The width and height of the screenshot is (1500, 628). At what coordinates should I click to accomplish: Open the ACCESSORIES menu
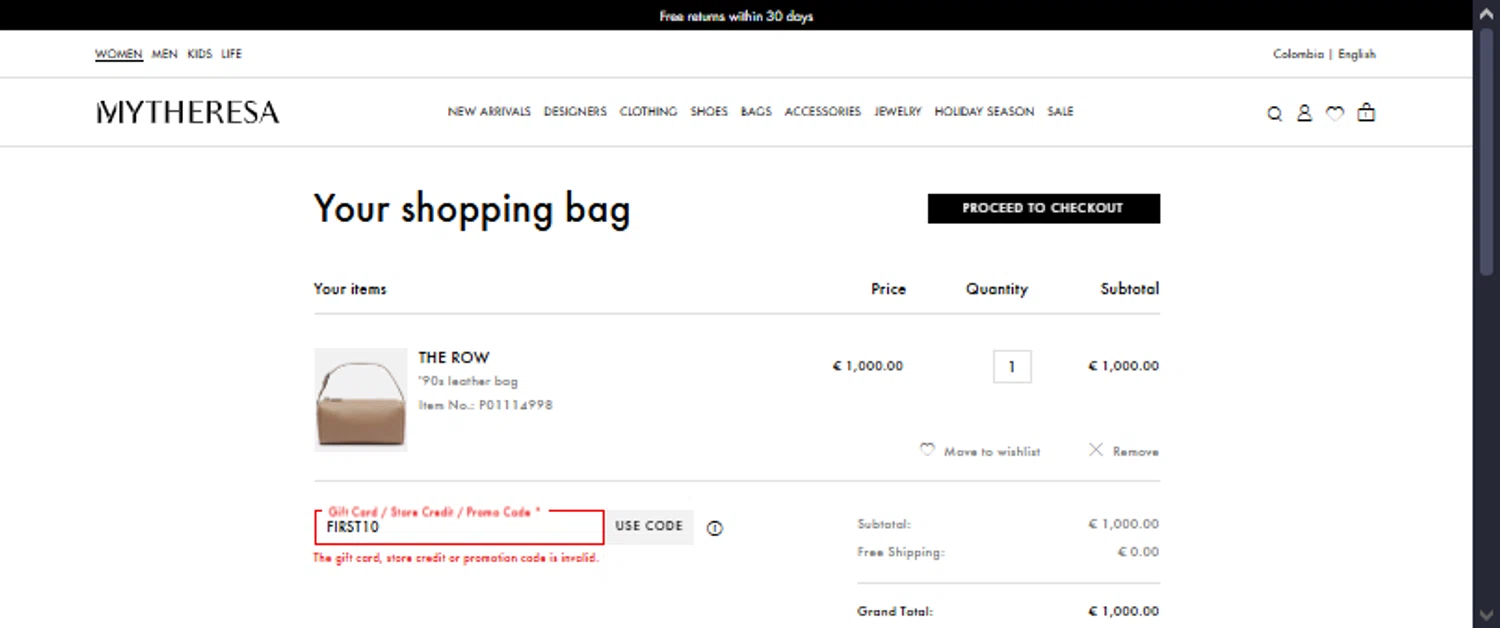823,112
